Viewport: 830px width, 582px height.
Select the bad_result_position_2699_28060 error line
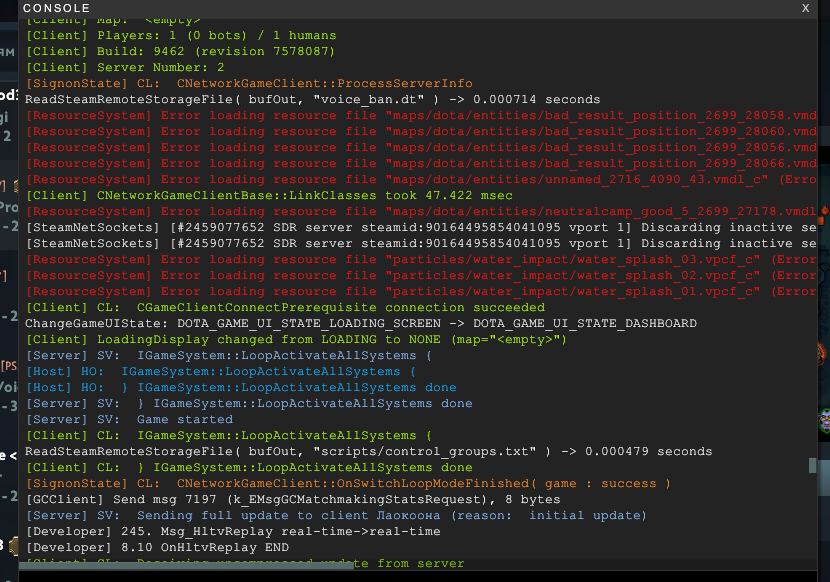pyautogui.click(x=421, y=131)
